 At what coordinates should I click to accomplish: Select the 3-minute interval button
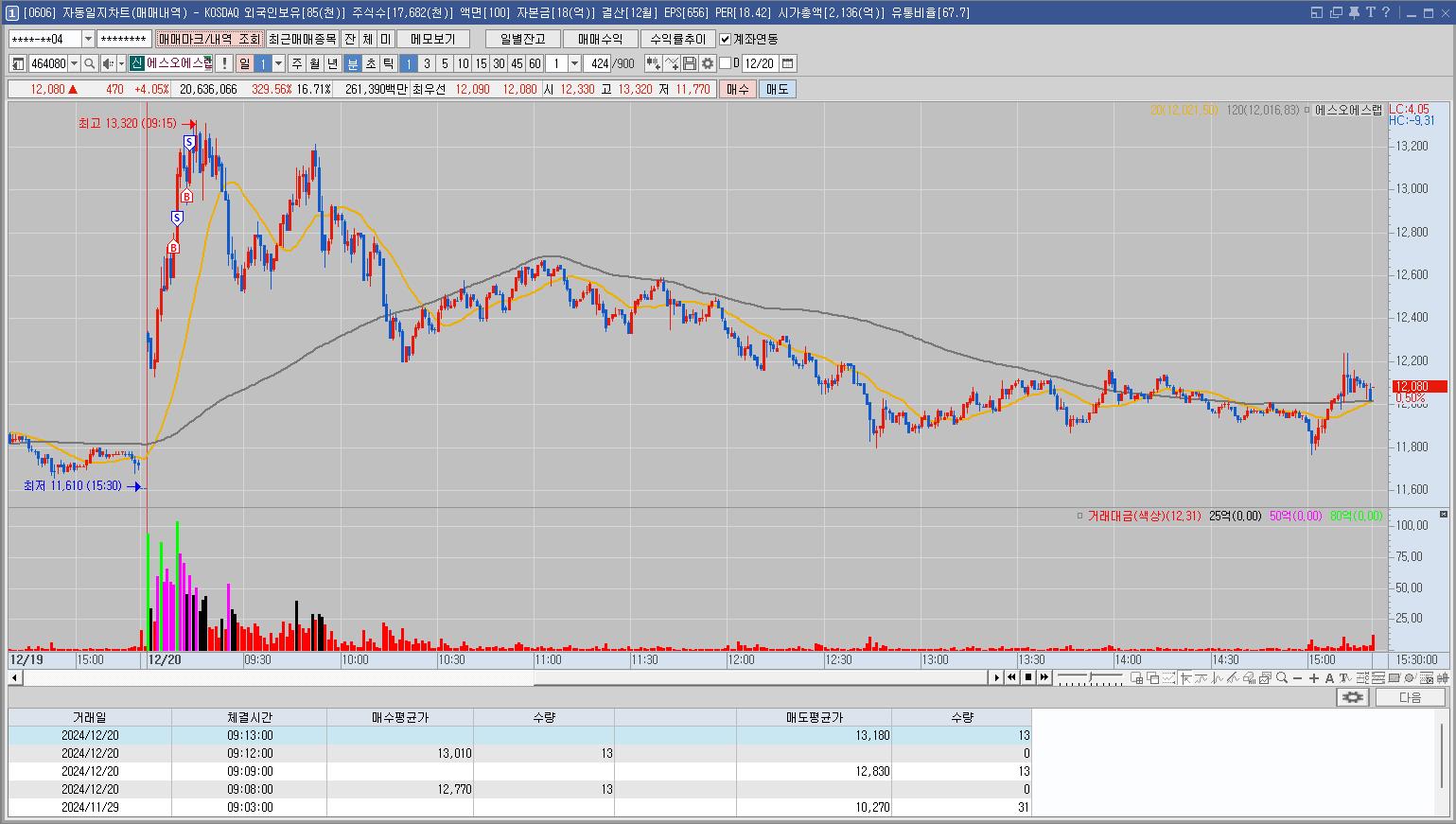[x=427, y=63]
